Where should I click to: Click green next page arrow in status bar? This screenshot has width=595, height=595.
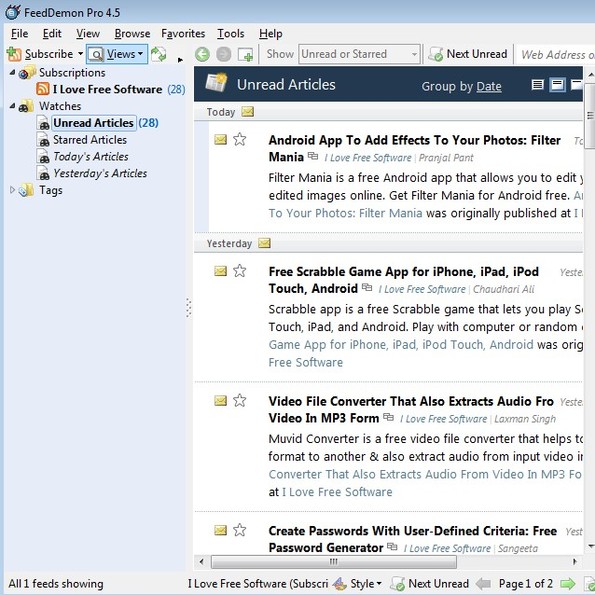click(x=567, y=583)
